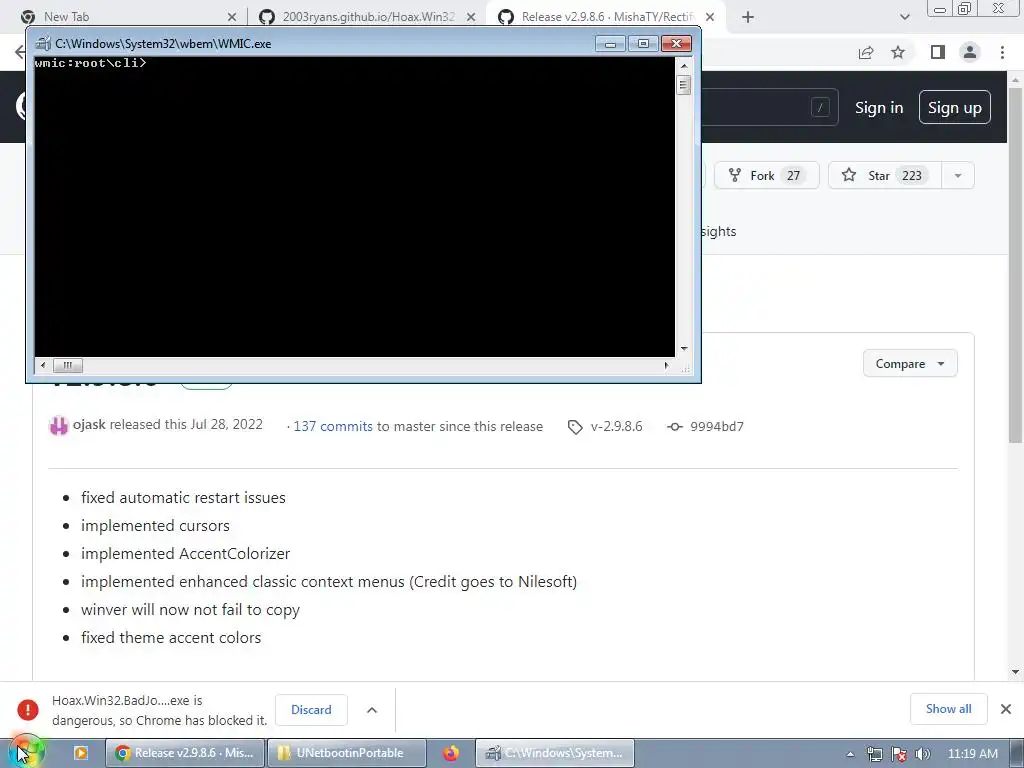The height and width of the screenshot is (768, 1024).
Task: Open the media player taskbar icon
Action: click(81, 753)
